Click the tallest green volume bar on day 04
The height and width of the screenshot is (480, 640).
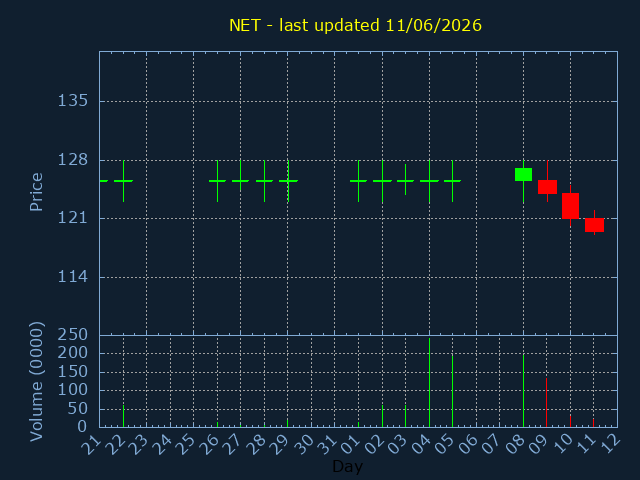(x=429, y=382)
